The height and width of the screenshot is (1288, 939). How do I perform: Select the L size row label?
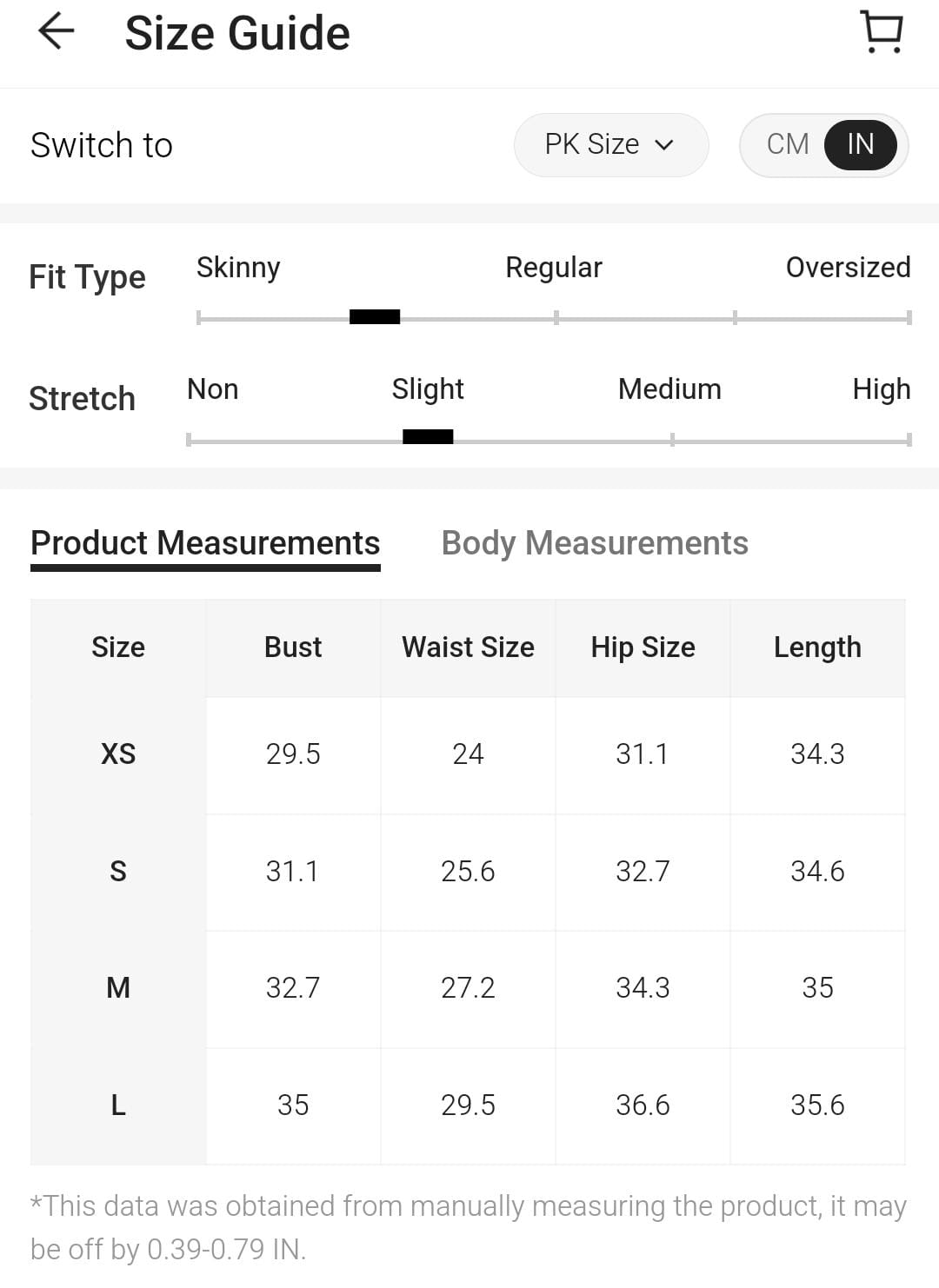click(118, 1105)
